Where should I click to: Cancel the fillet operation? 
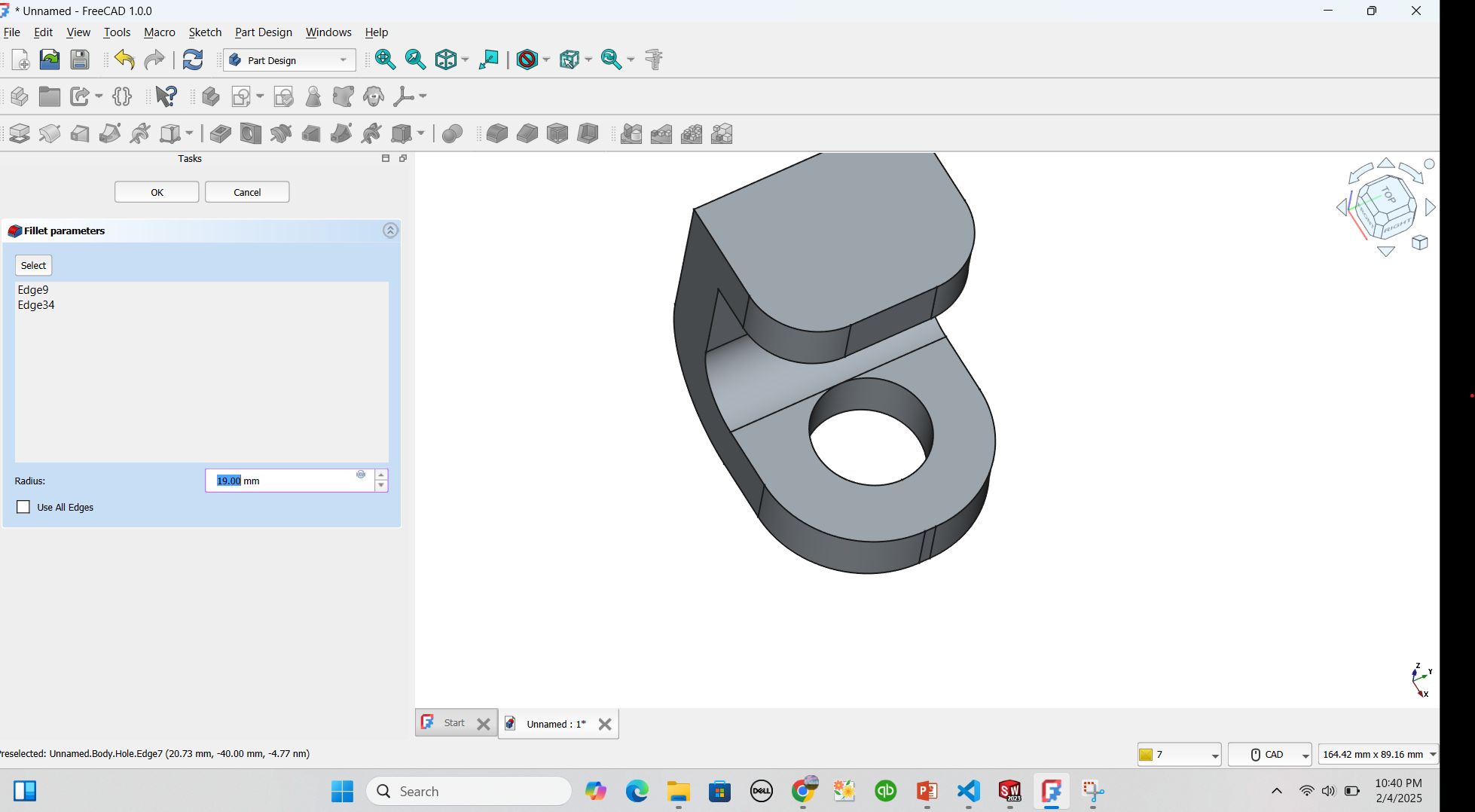(x=247, y=192)
